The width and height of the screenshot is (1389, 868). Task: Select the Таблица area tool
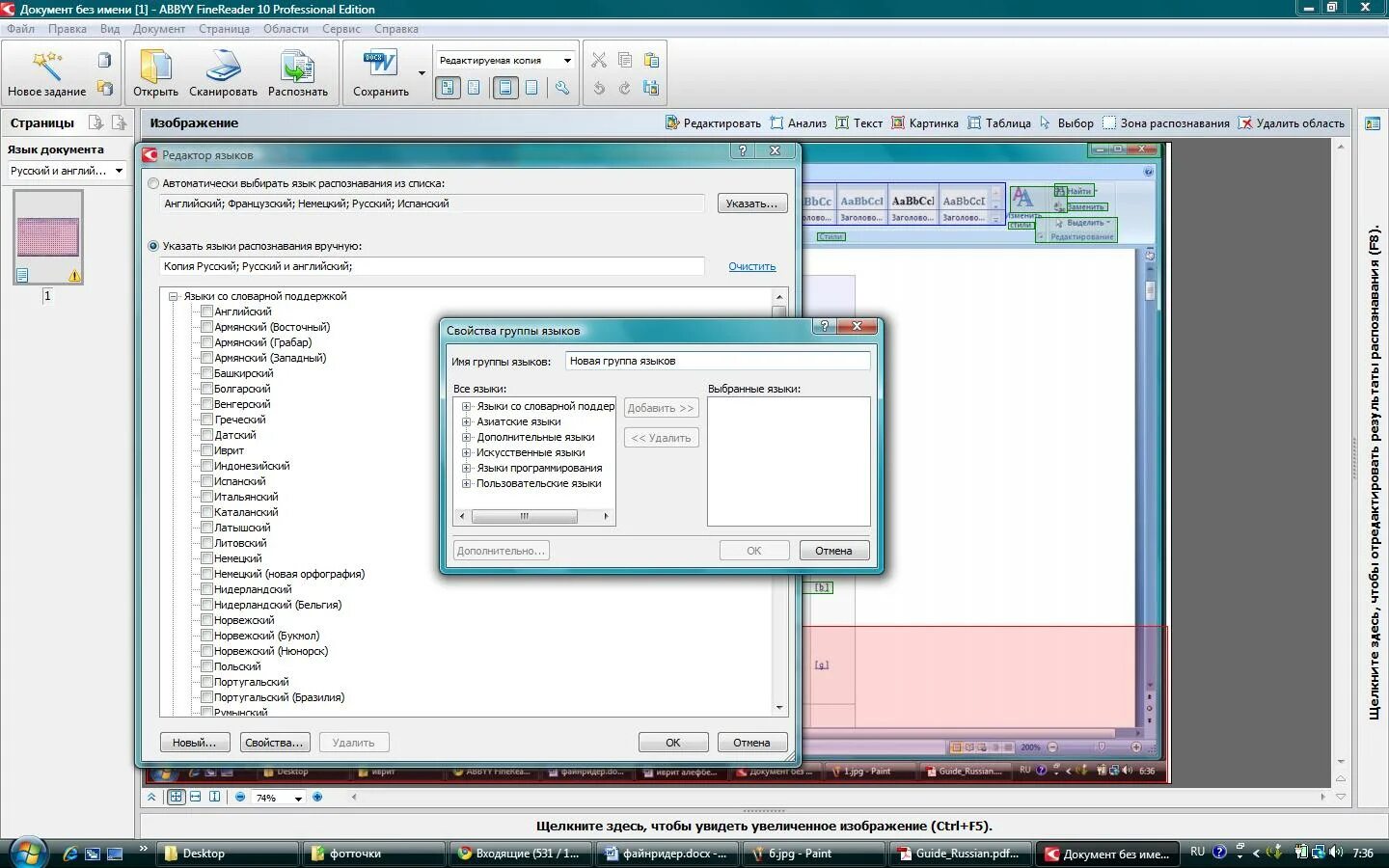click(x=999, y=122)
